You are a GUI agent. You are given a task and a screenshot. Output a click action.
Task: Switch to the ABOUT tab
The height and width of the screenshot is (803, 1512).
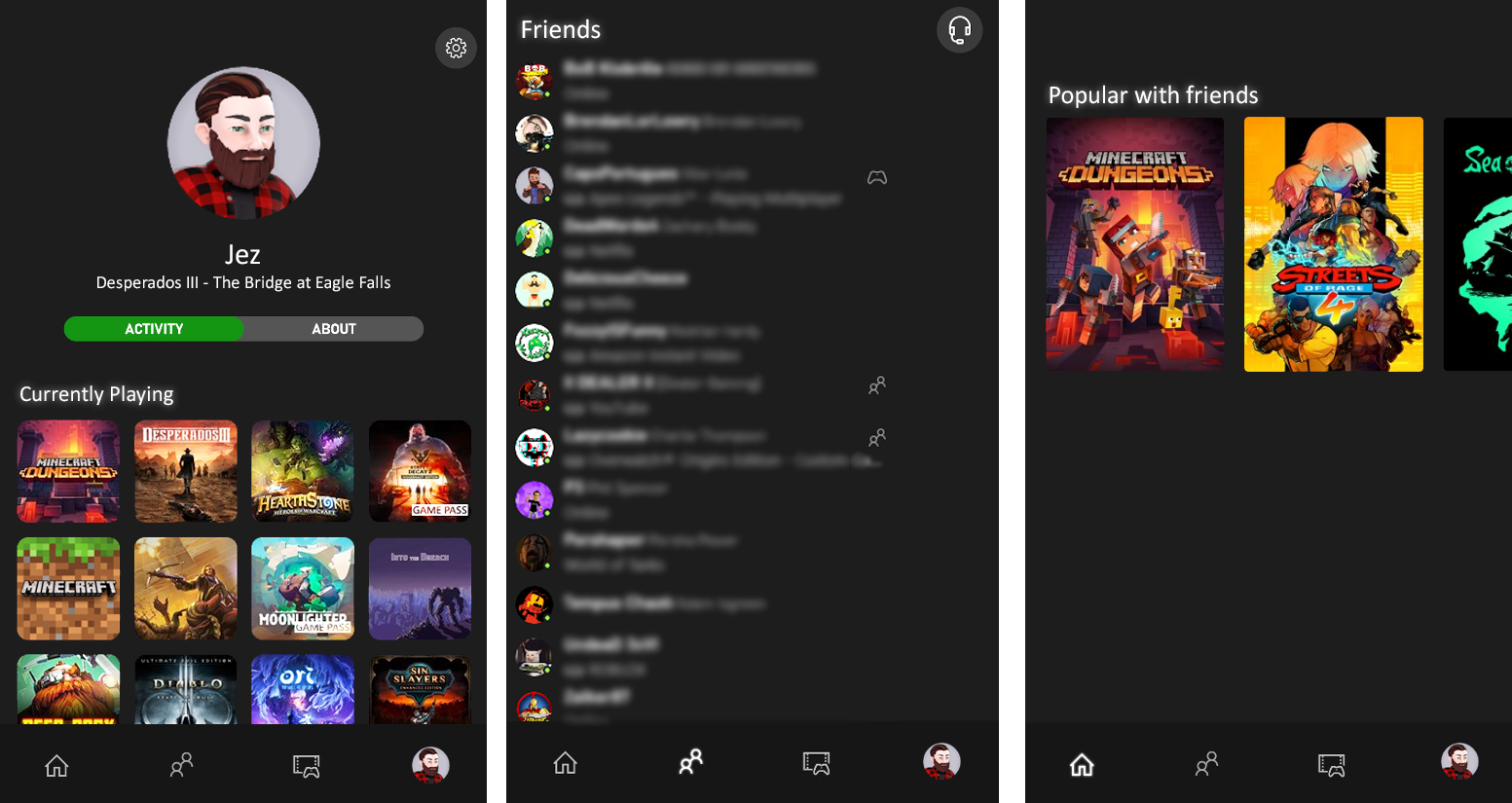pos(334,329)
